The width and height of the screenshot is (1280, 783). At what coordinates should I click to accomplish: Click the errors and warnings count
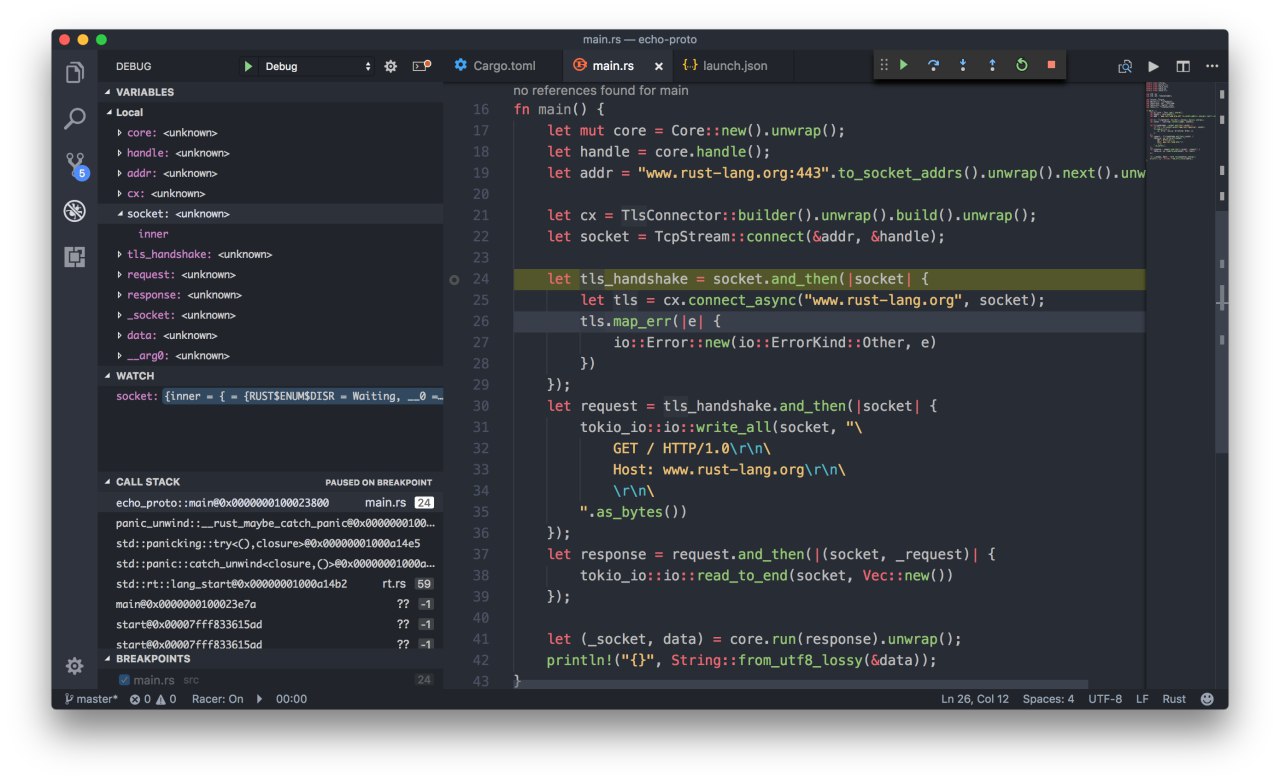[x=153, y=699]
